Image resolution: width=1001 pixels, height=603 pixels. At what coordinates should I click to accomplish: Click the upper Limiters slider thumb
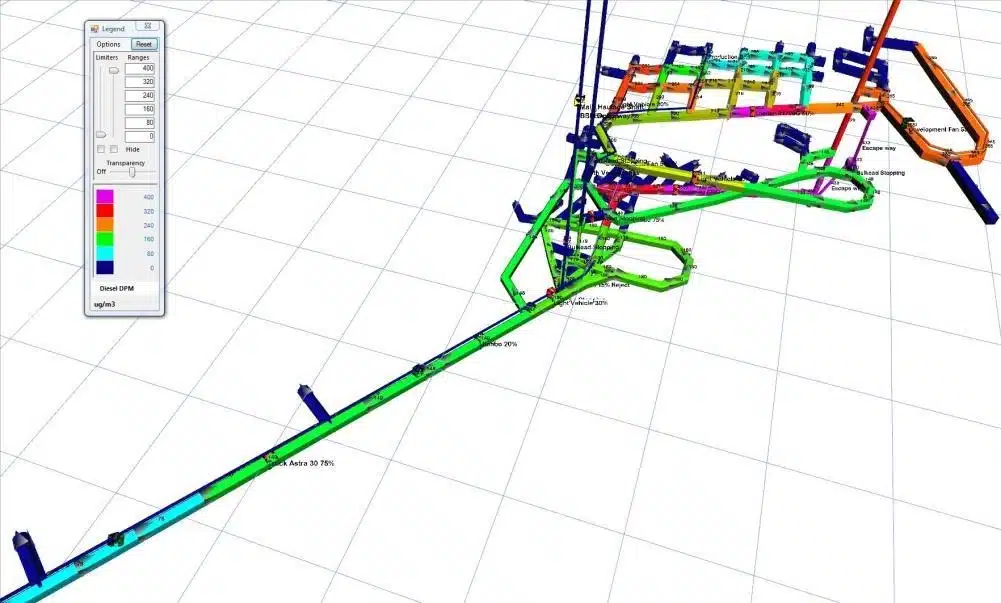tap(114, 70)
